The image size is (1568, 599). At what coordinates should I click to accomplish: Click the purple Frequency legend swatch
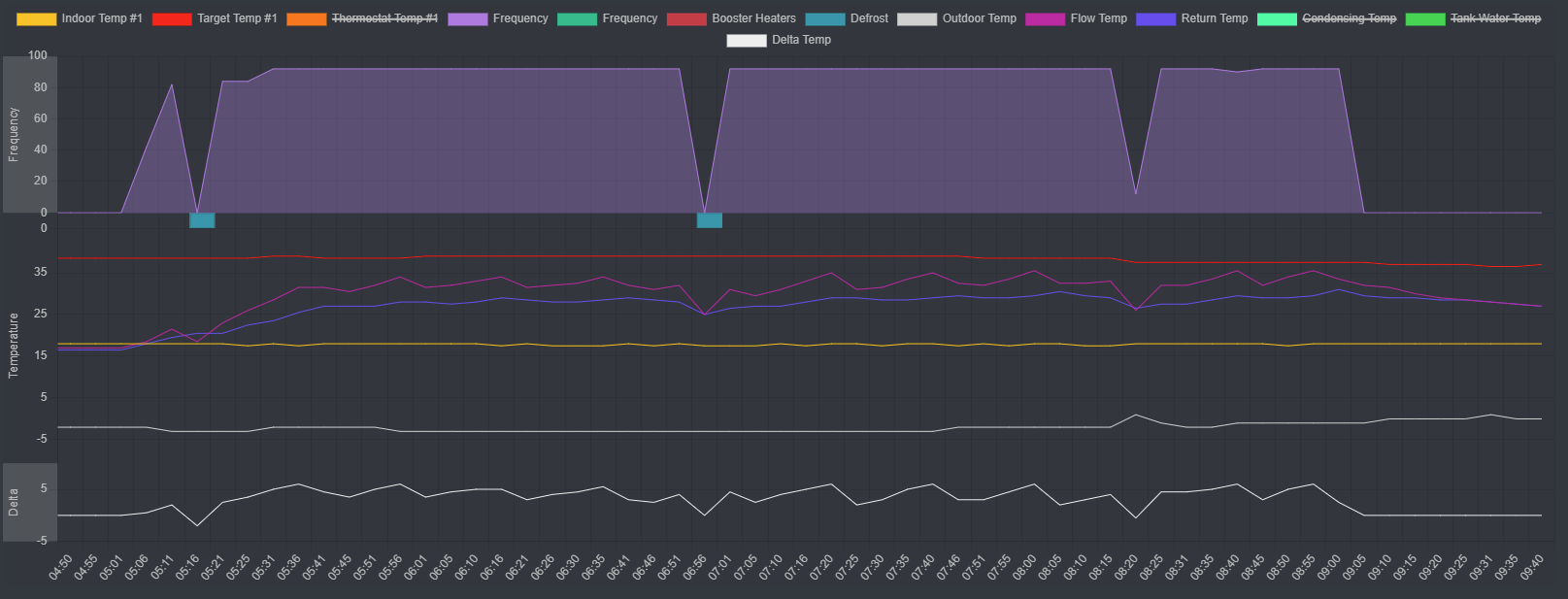(x=467, y=18)
